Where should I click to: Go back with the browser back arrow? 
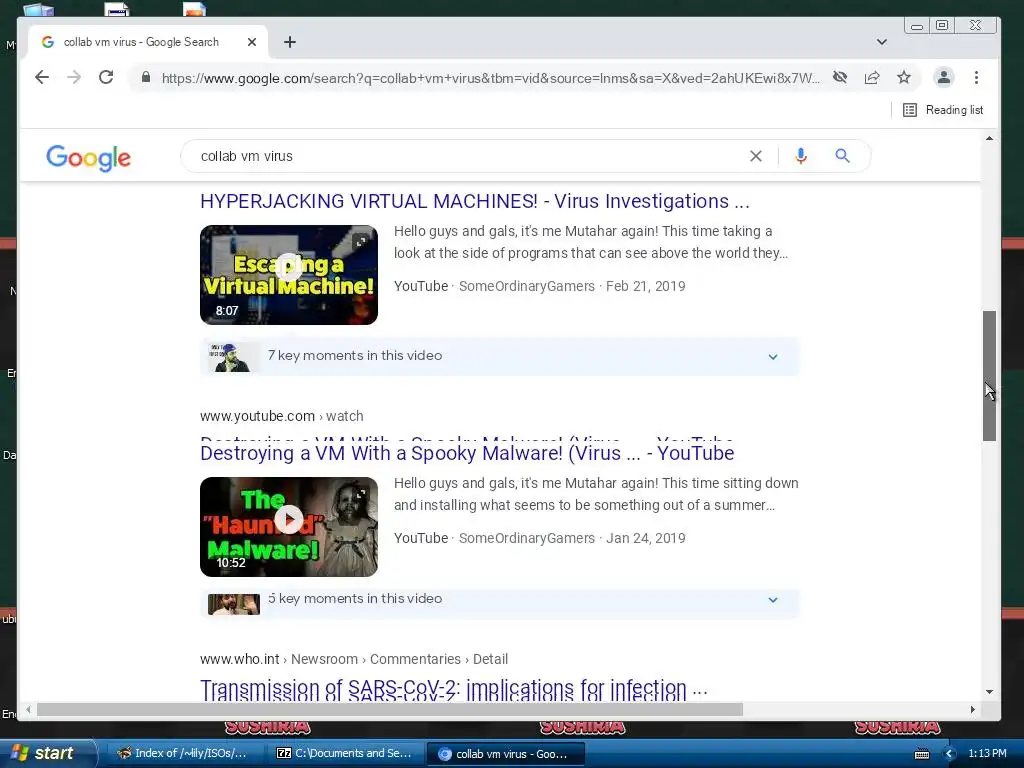pyautogui.click(x=42, y=78)
